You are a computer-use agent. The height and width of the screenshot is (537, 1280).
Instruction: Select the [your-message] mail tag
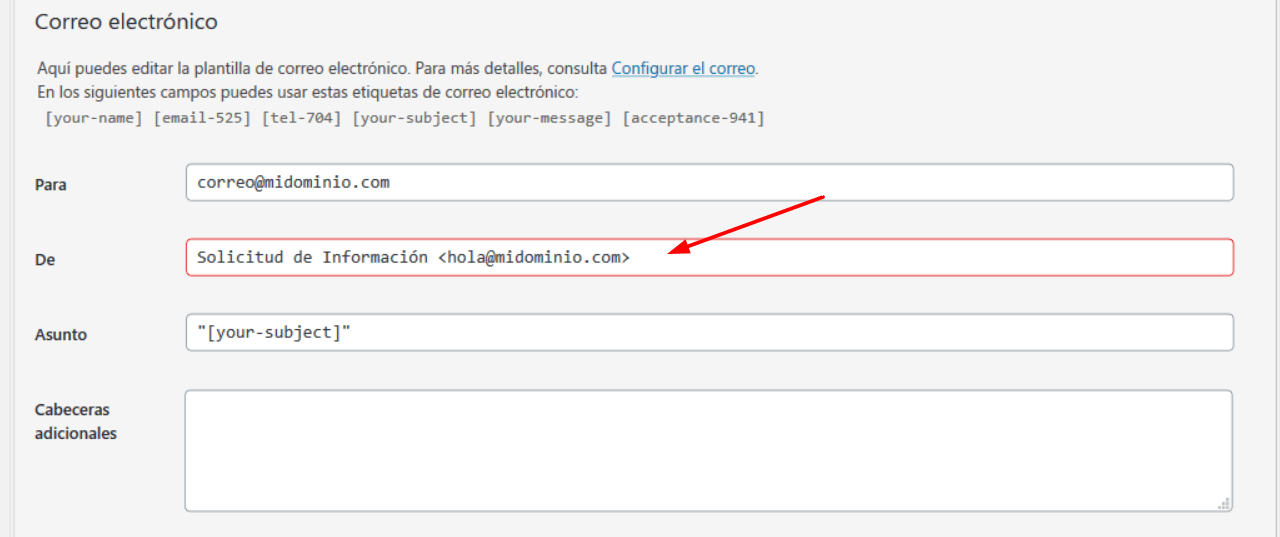pos(550,118)
